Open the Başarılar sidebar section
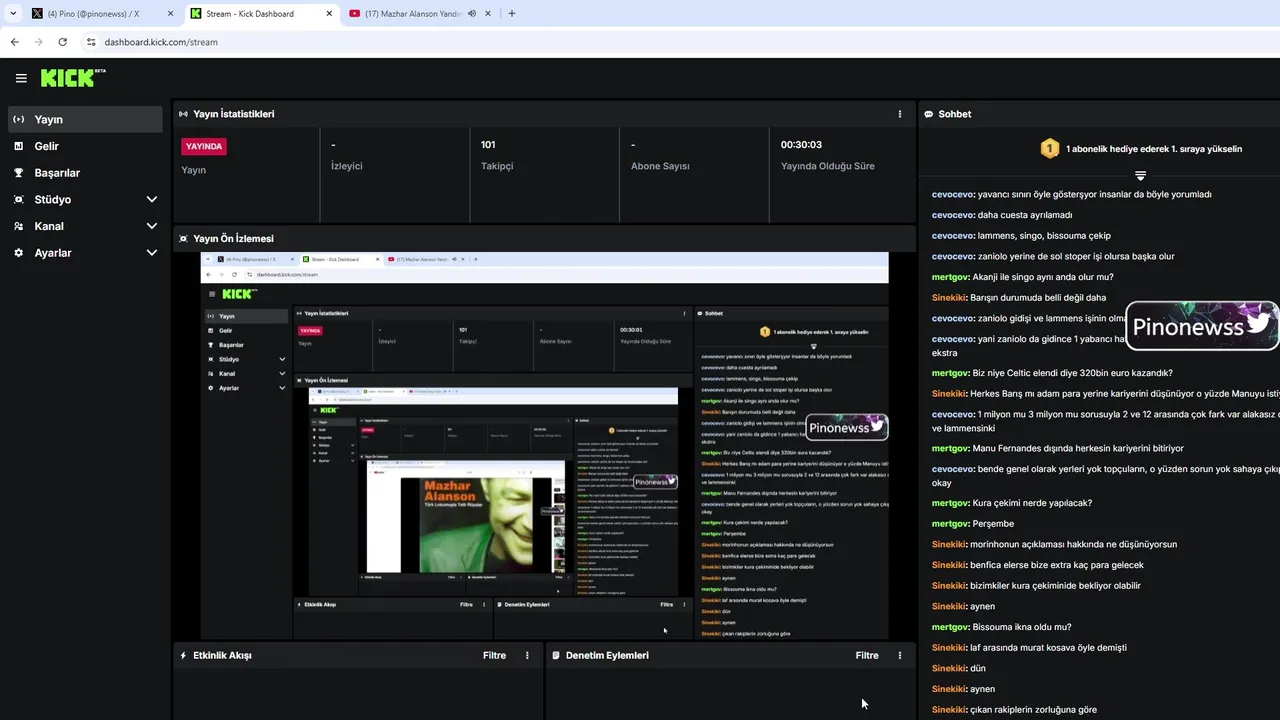1280x720 pixels. click(x=85, y=173)
